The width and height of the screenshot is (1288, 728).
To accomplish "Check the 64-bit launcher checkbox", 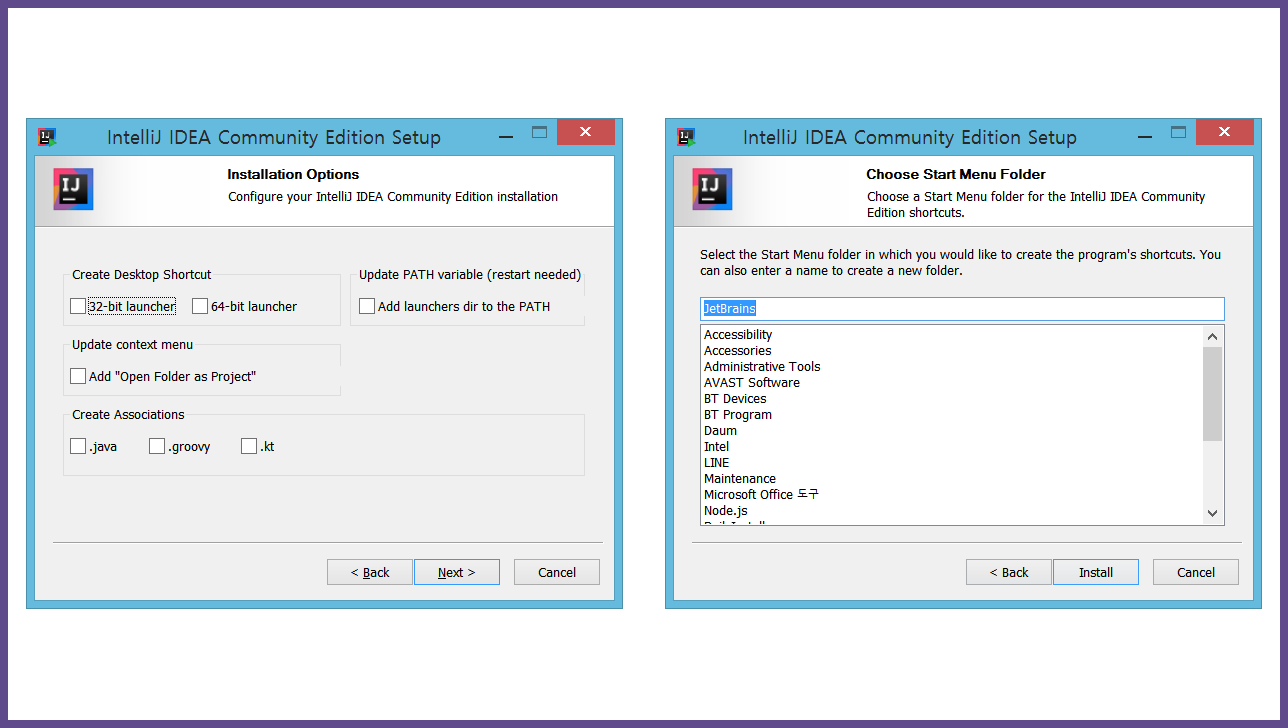I will tap(200, 306).
